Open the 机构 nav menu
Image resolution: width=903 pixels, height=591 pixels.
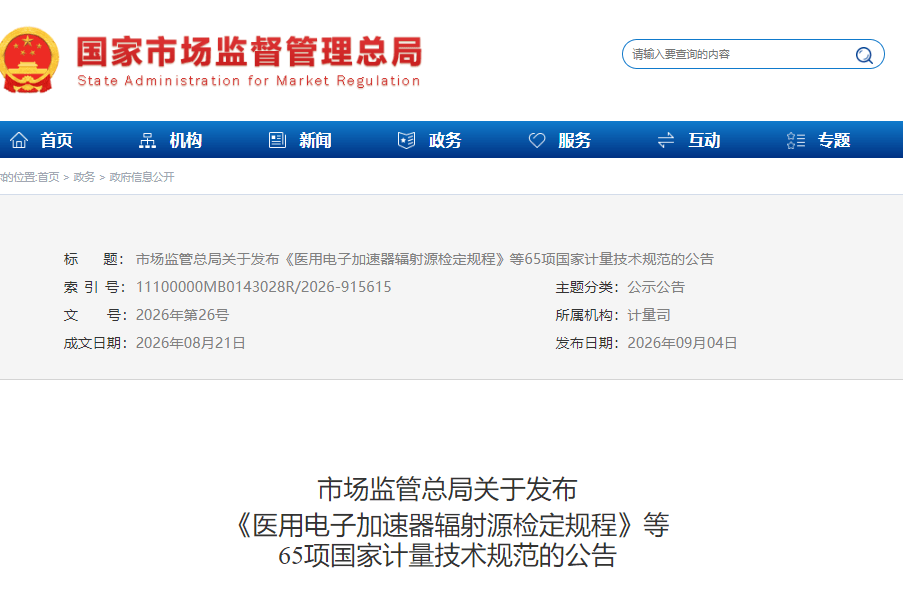point(185,140)
